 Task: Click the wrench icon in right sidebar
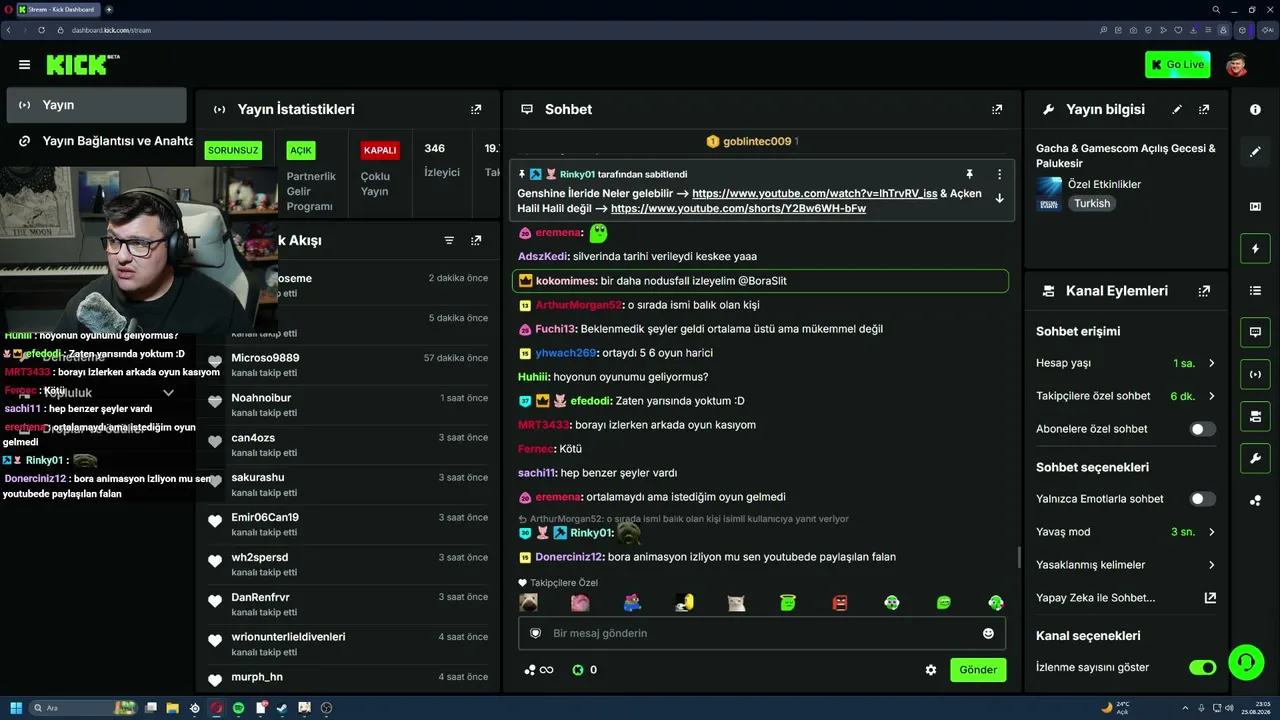click(1255, 459)
